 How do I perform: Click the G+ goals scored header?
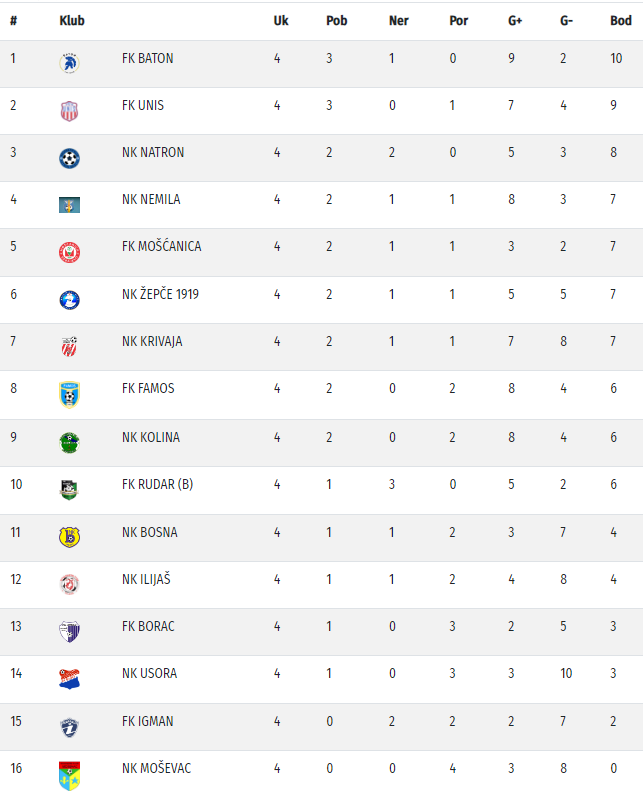[x=516, y=21]
